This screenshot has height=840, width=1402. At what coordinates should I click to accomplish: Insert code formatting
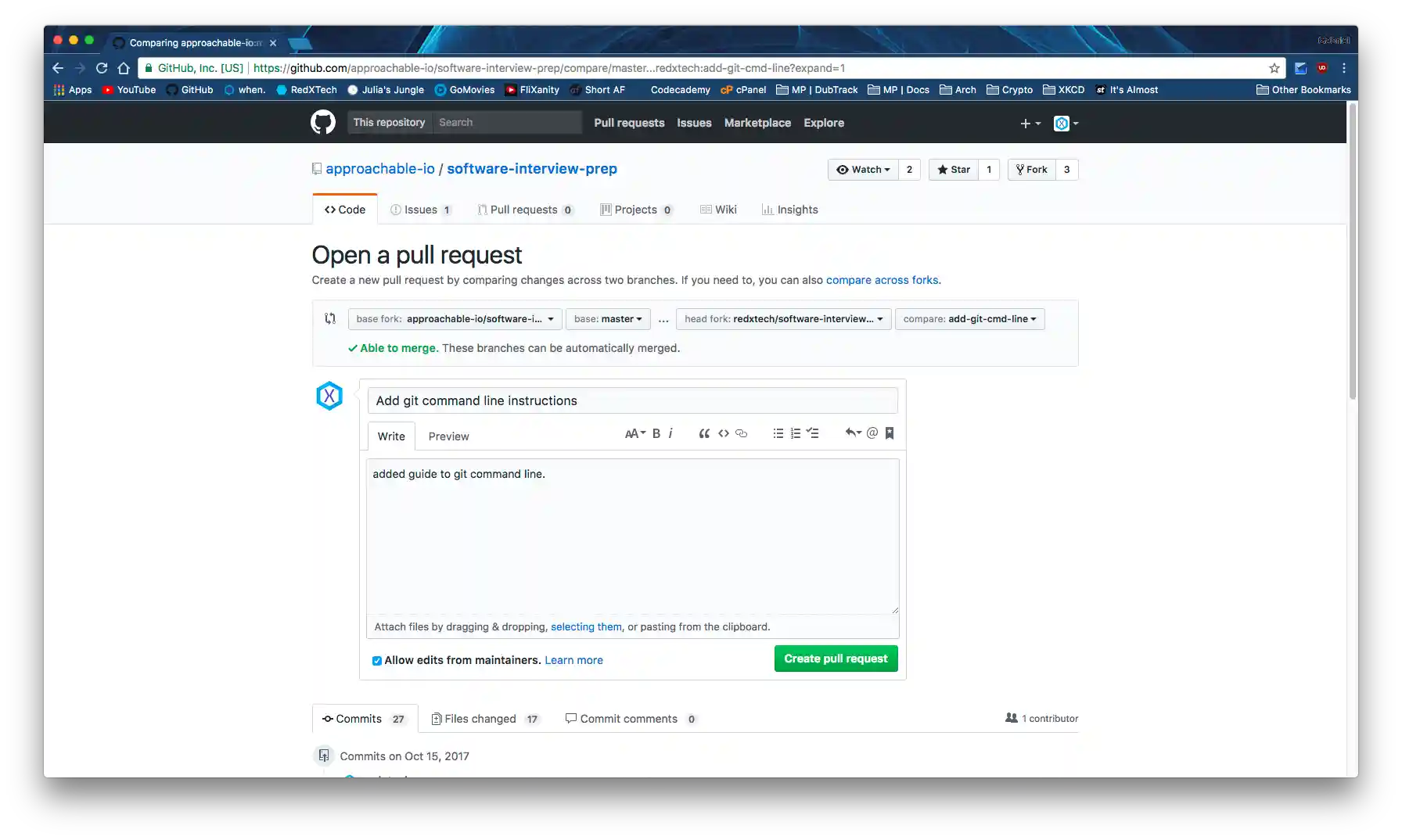pos(724,433)
